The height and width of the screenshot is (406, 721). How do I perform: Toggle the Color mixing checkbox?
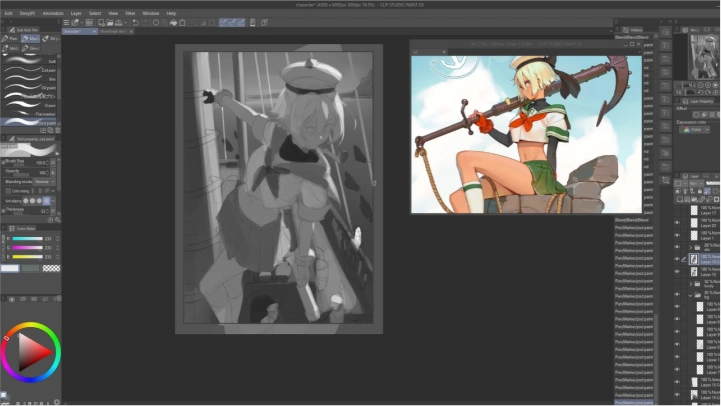(x=8, y=191)
